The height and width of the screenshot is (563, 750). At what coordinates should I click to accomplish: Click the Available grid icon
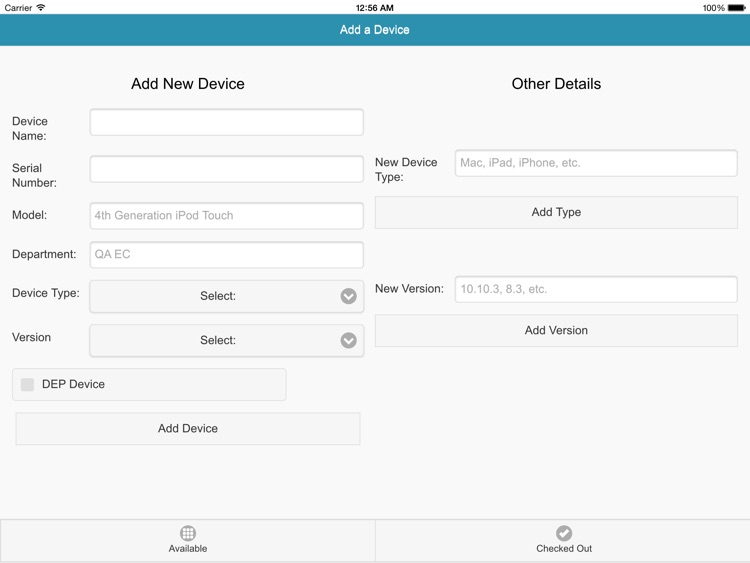point(188,533)
